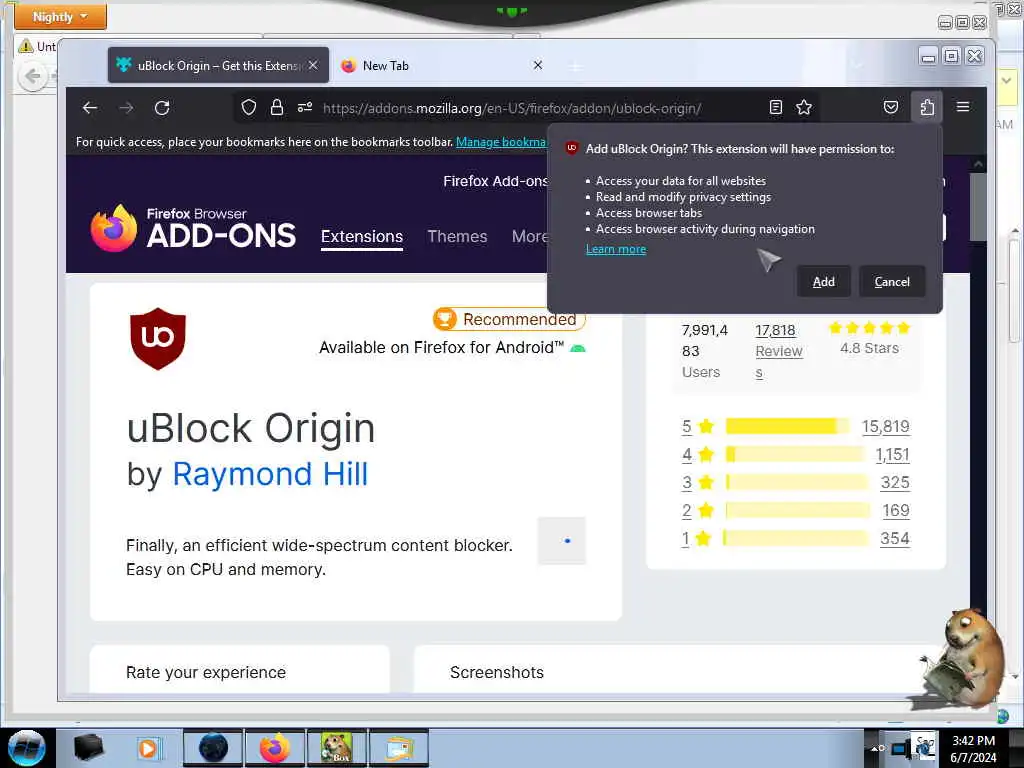Bookmark this page with star icon
The image size is (1024, 768).
804,107
